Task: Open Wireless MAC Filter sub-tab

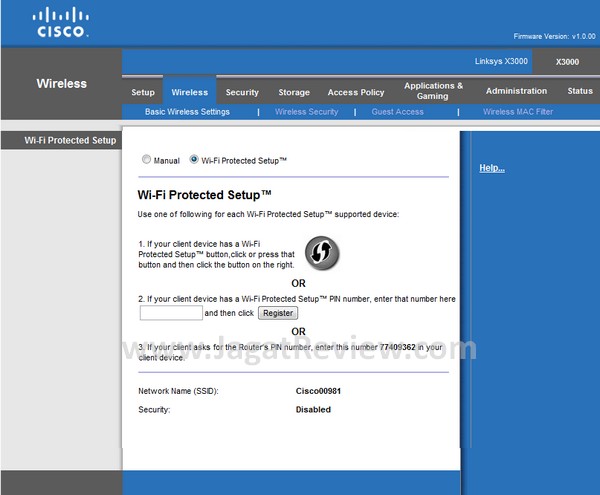Action: pyautogui.click(x=517, y=112)
